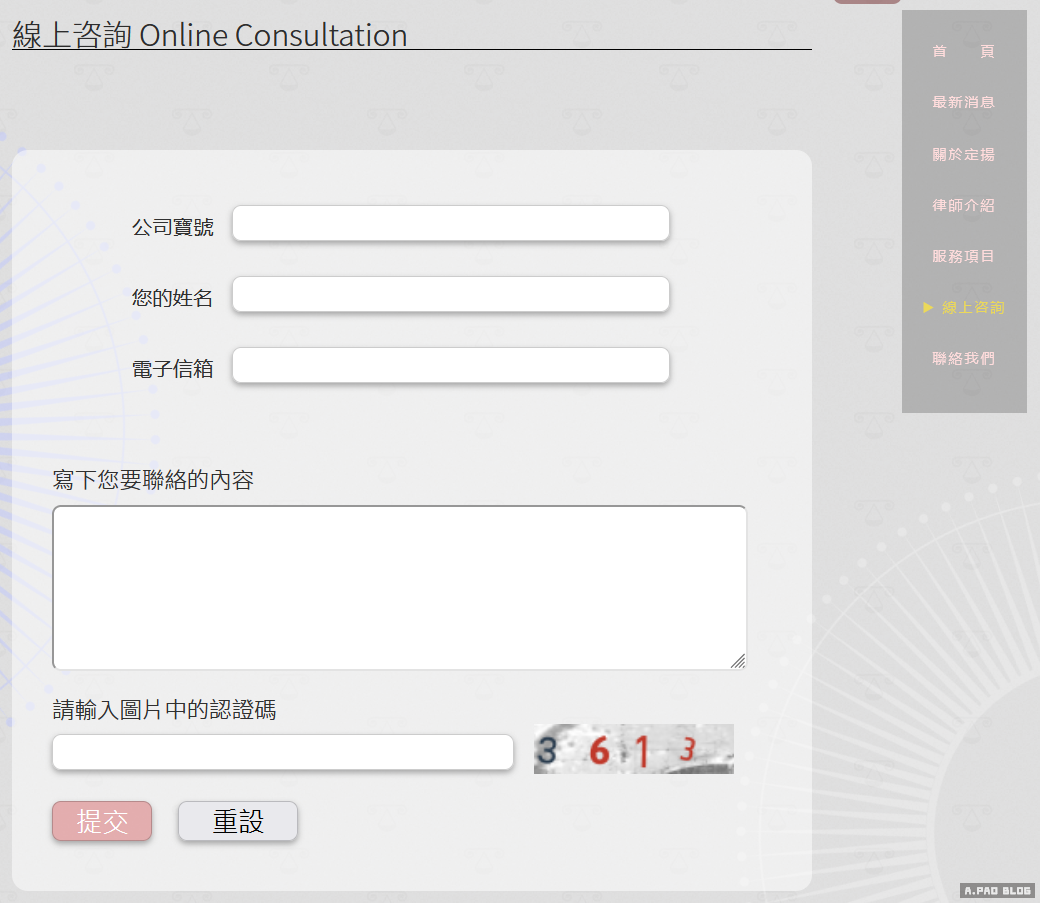Submit the form with 提交 button

coord(102,821)
